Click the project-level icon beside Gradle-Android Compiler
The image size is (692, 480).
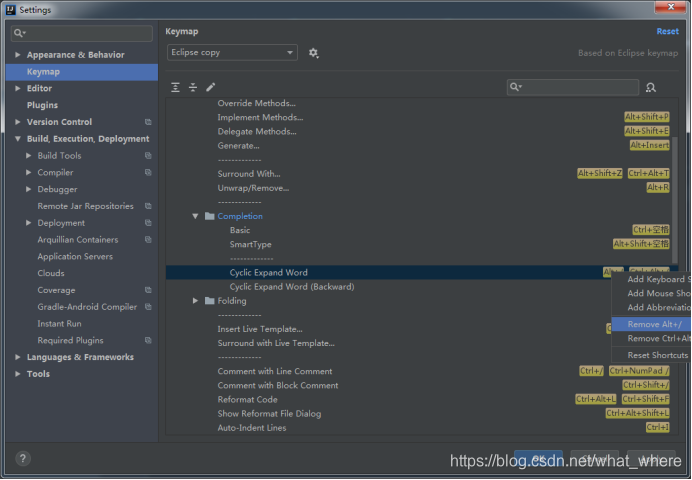click(x=148, y=307)
